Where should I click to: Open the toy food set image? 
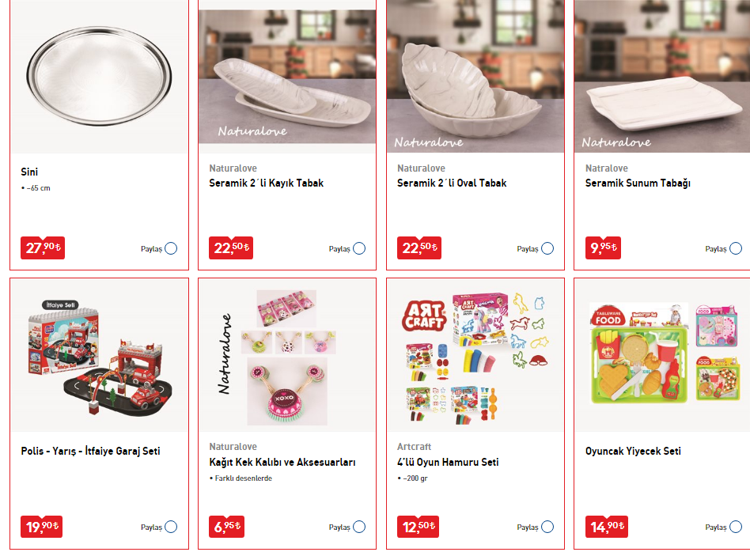662,356
